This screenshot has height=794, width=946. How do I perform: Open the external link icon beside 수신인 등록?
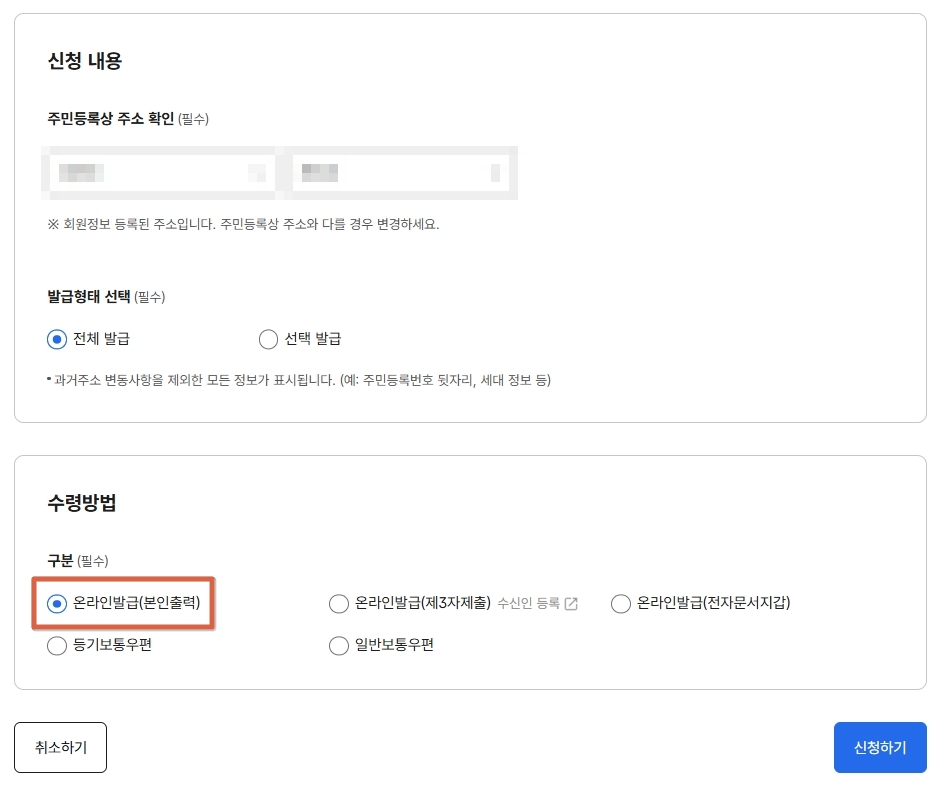coord(571,603)
